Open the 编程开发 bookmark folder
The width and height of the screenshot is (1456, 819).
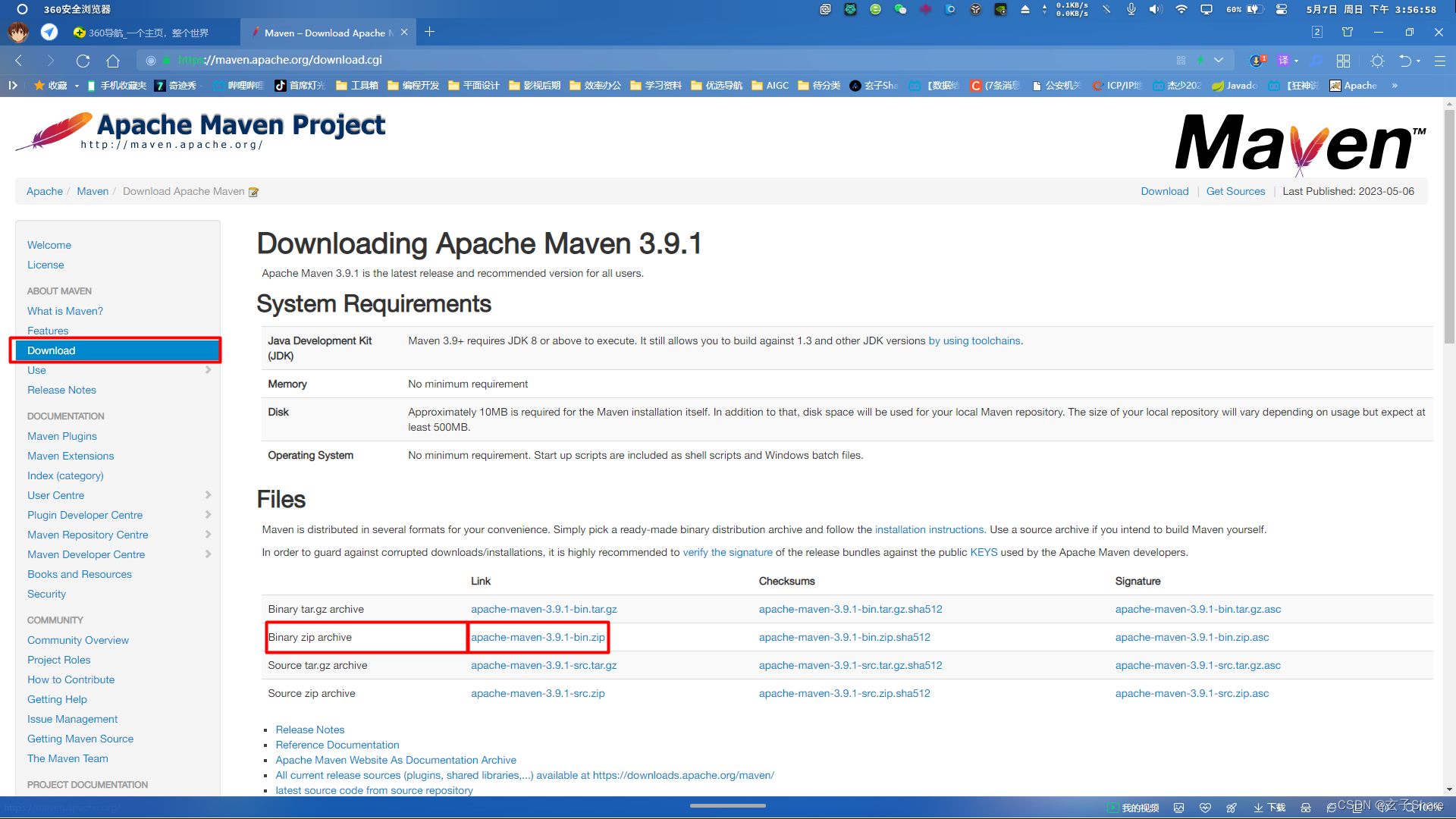(413, 86)
